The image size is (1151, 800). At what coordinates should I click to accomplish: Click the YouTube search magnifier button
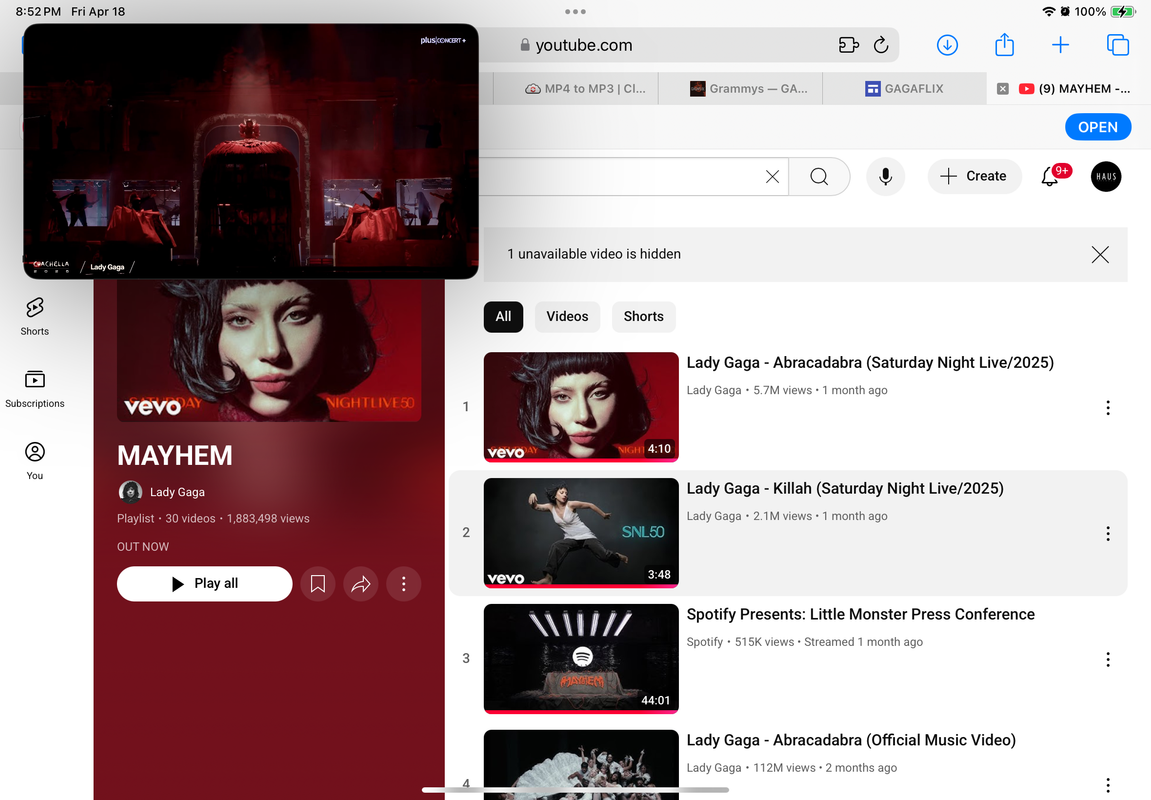point(819,177)
